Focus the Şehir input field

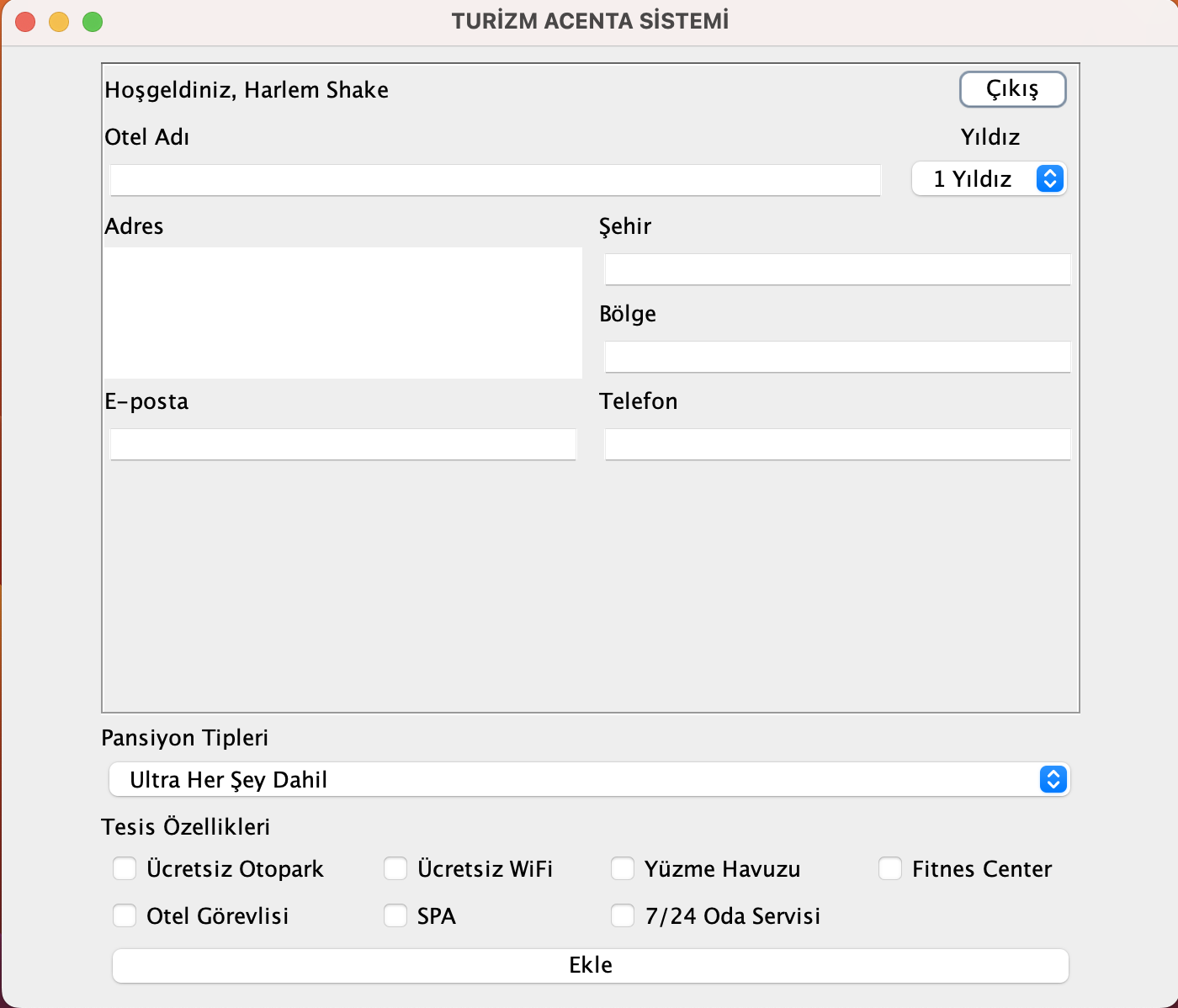point(836,268)
